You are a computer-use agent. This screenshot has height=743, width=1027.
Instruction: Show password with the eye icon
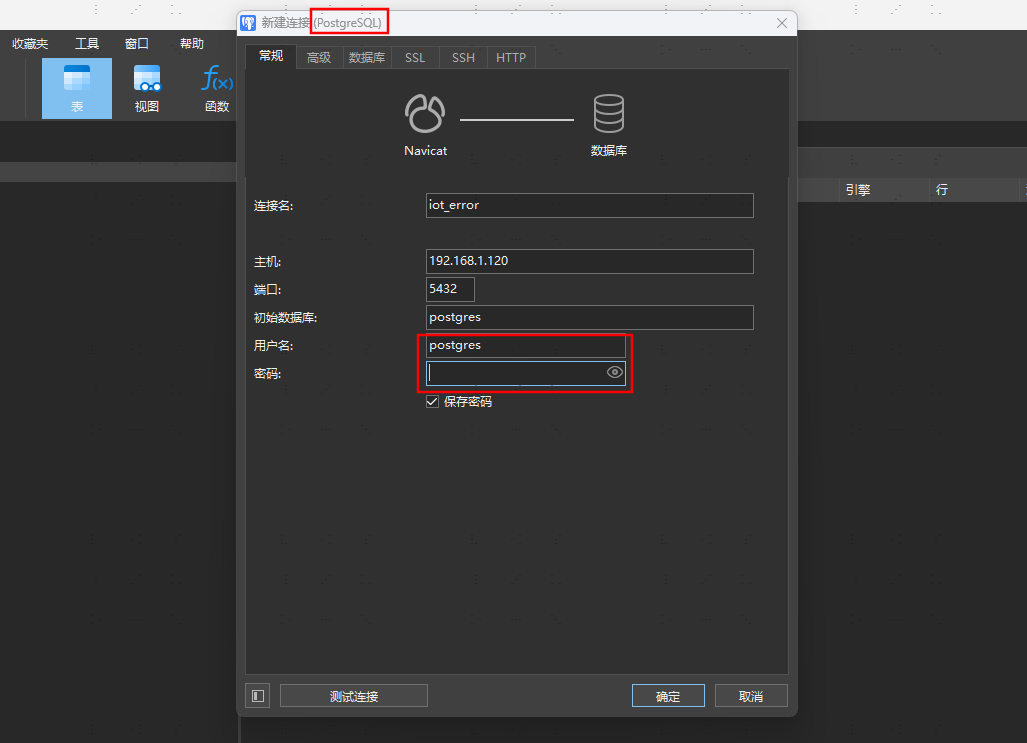(x=614, y=372)
